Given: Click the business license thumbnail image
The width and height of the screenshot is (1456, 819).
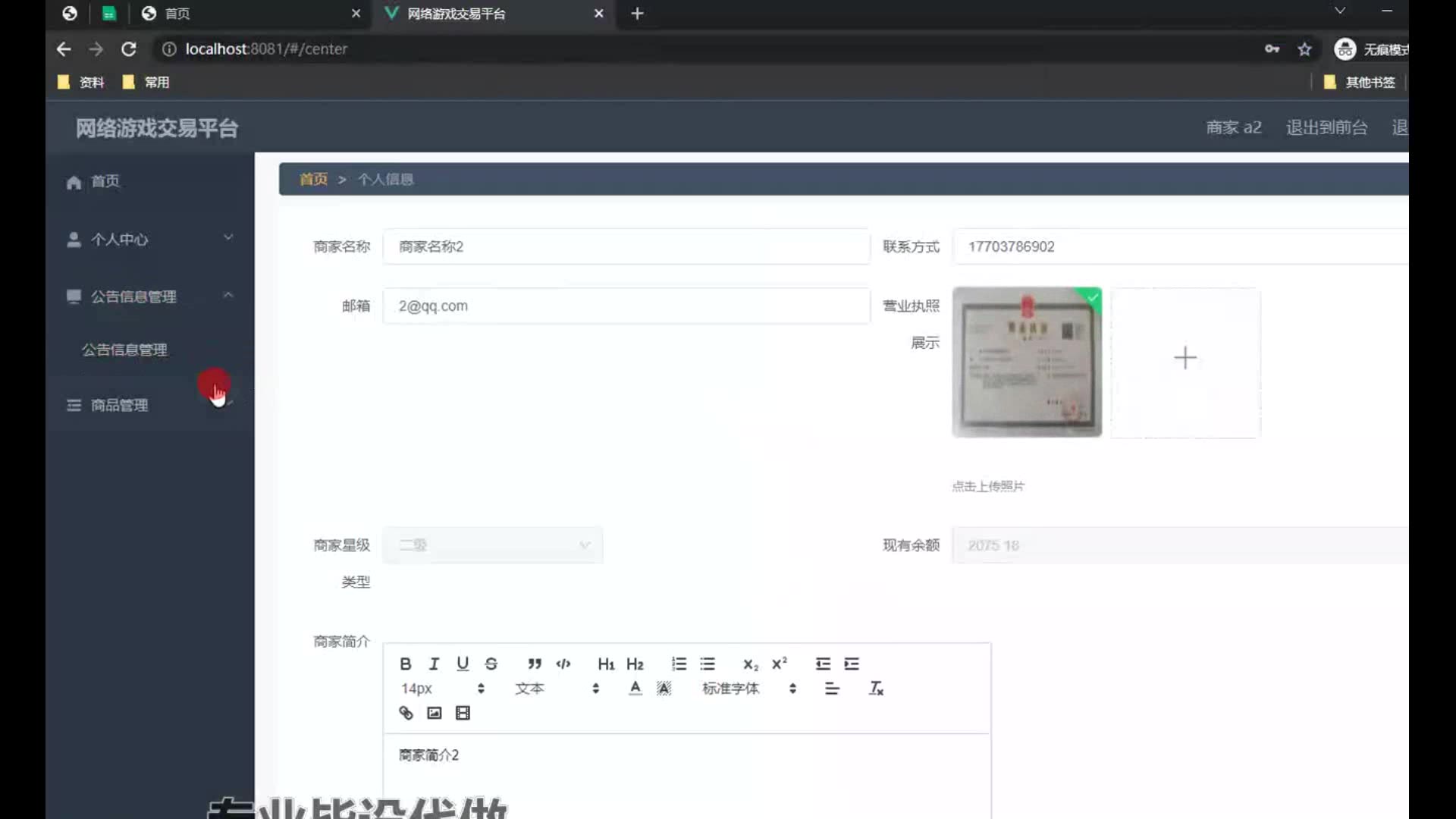Looking at the screenshot, I should coord(1026,362).
